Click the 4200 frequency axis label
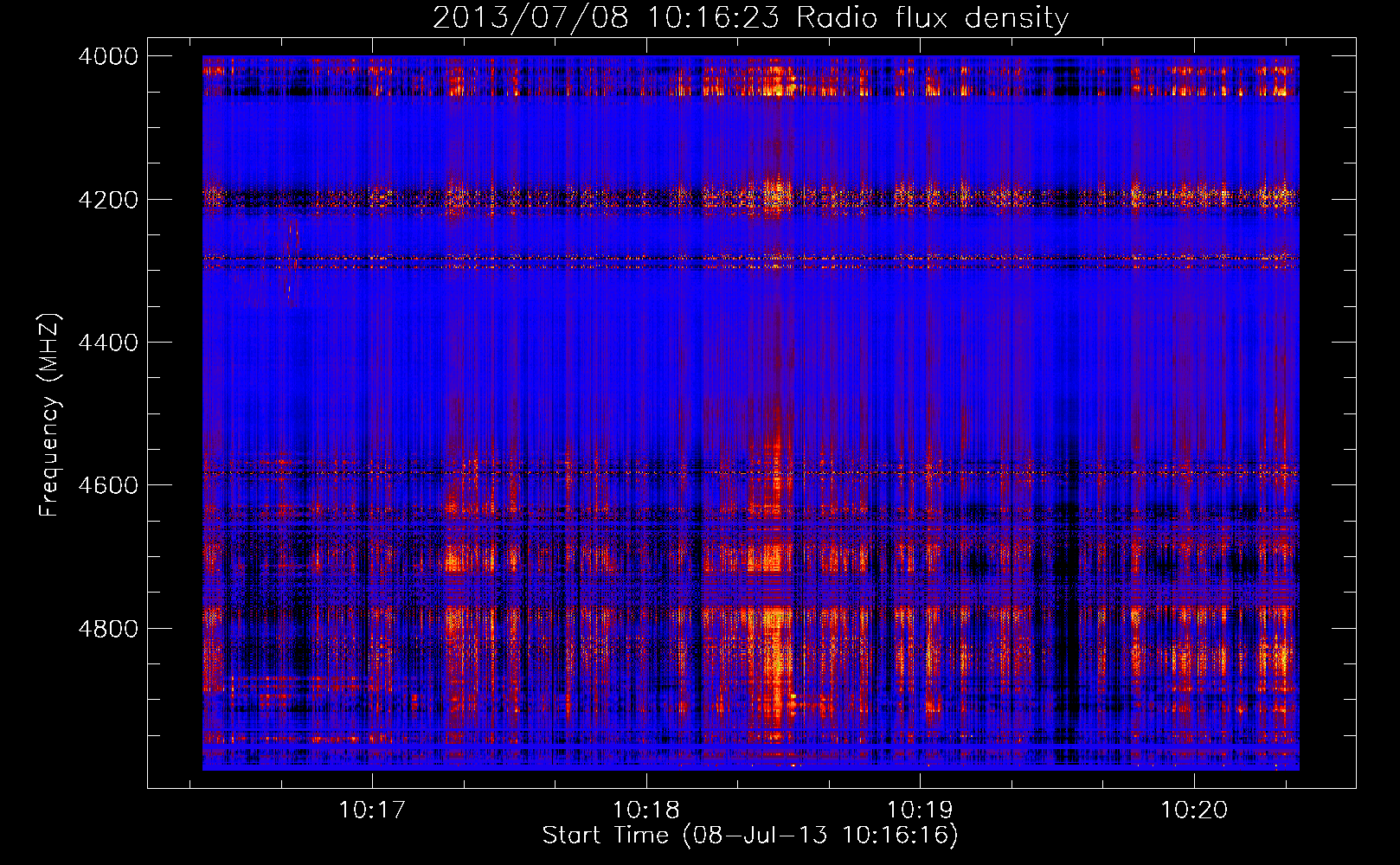The width and height of the screenshot is (1400, 865). coord(108,200)
